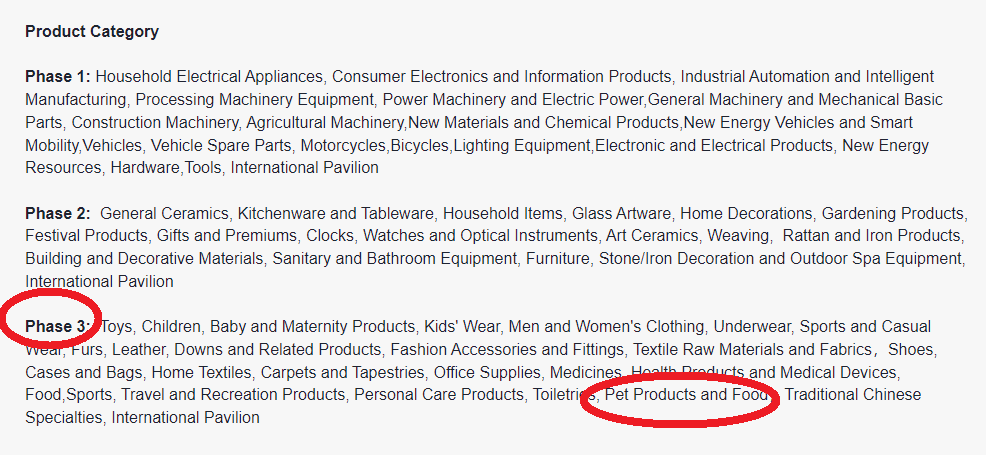This screenshot has width=986, height=455.
Task: Click the word Toys in Phase 3
Action: (x=116, y=326)
